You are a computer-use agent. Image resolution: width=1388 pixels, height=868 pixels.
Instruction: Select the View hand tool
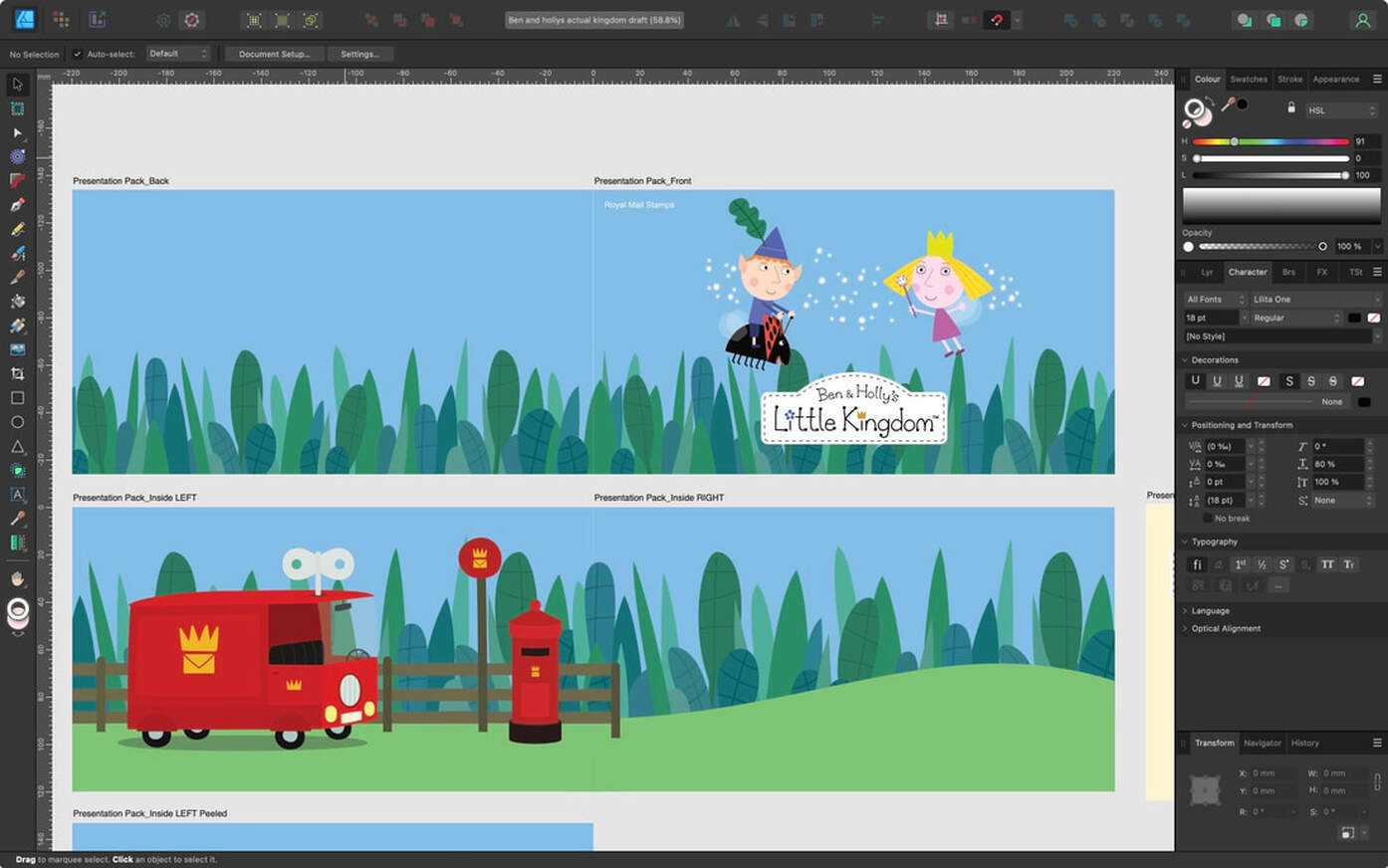(x=17, y=578)
